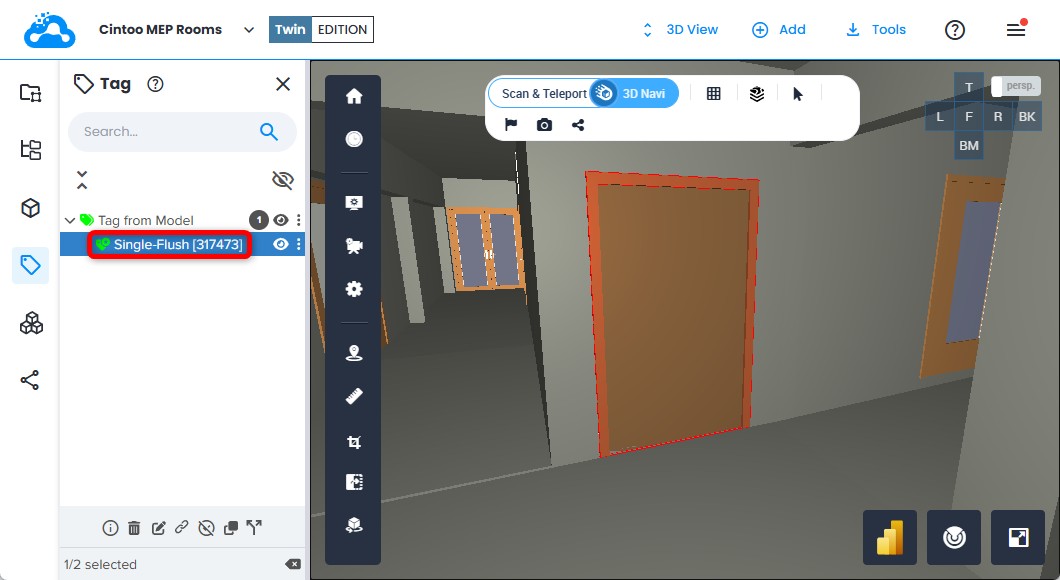Close the Tag panel

click(x=283, y=84)
